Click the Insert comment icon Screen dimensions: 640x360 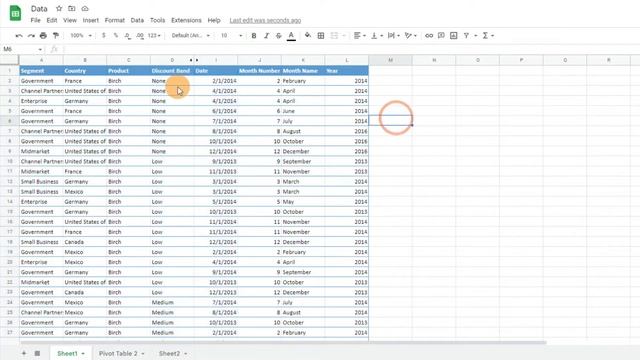click(x=441, y=36)
